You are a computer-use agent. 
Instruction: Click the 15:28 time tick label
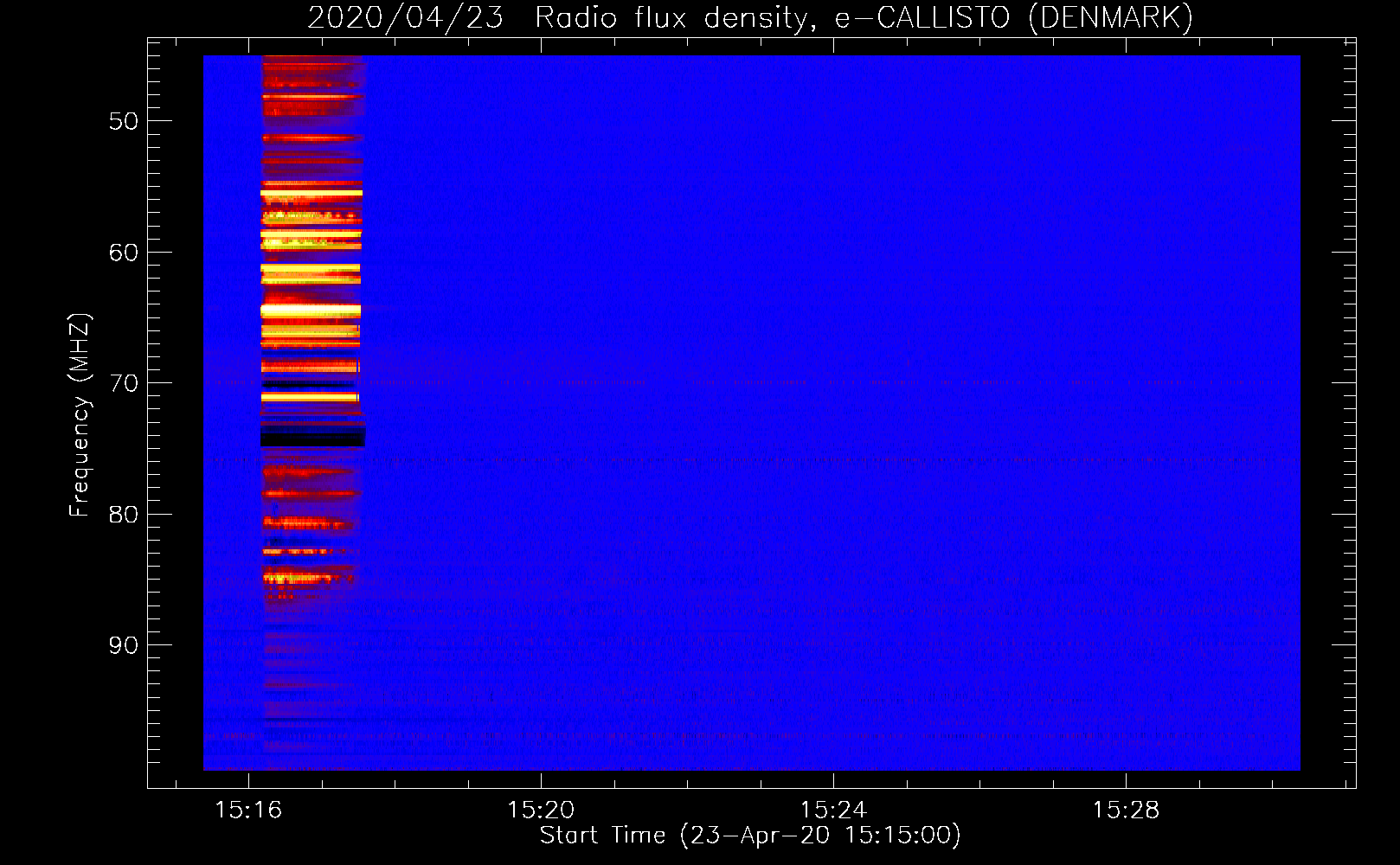1126,811
